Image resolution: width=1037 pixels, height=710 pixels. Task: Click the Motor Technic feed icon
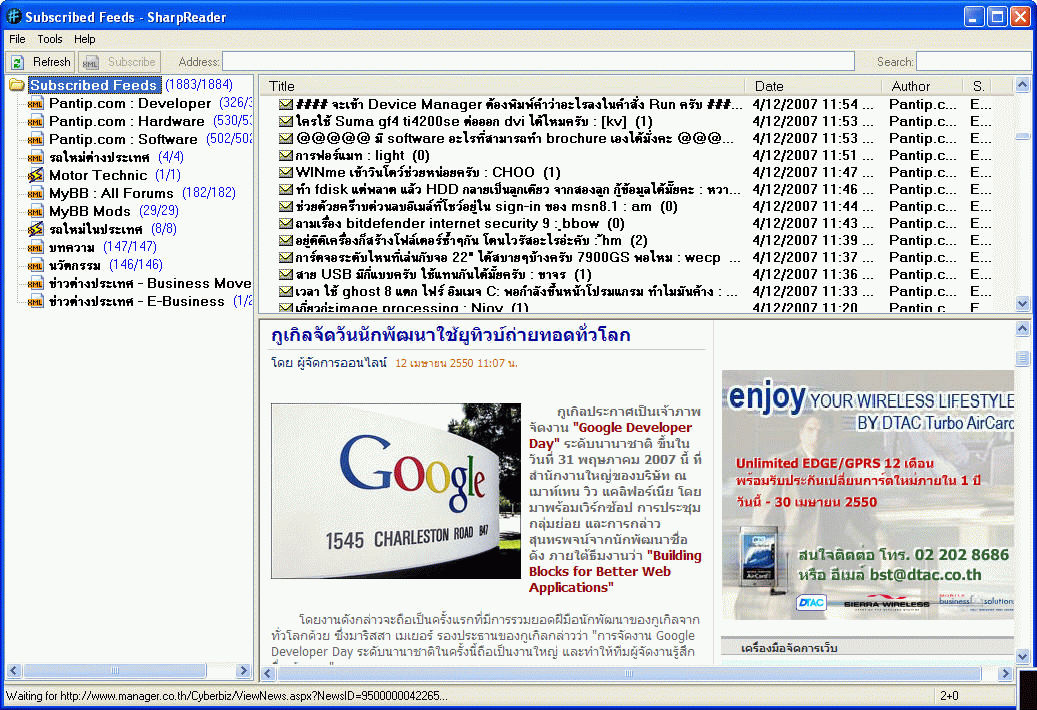click(x=36, y=176)
